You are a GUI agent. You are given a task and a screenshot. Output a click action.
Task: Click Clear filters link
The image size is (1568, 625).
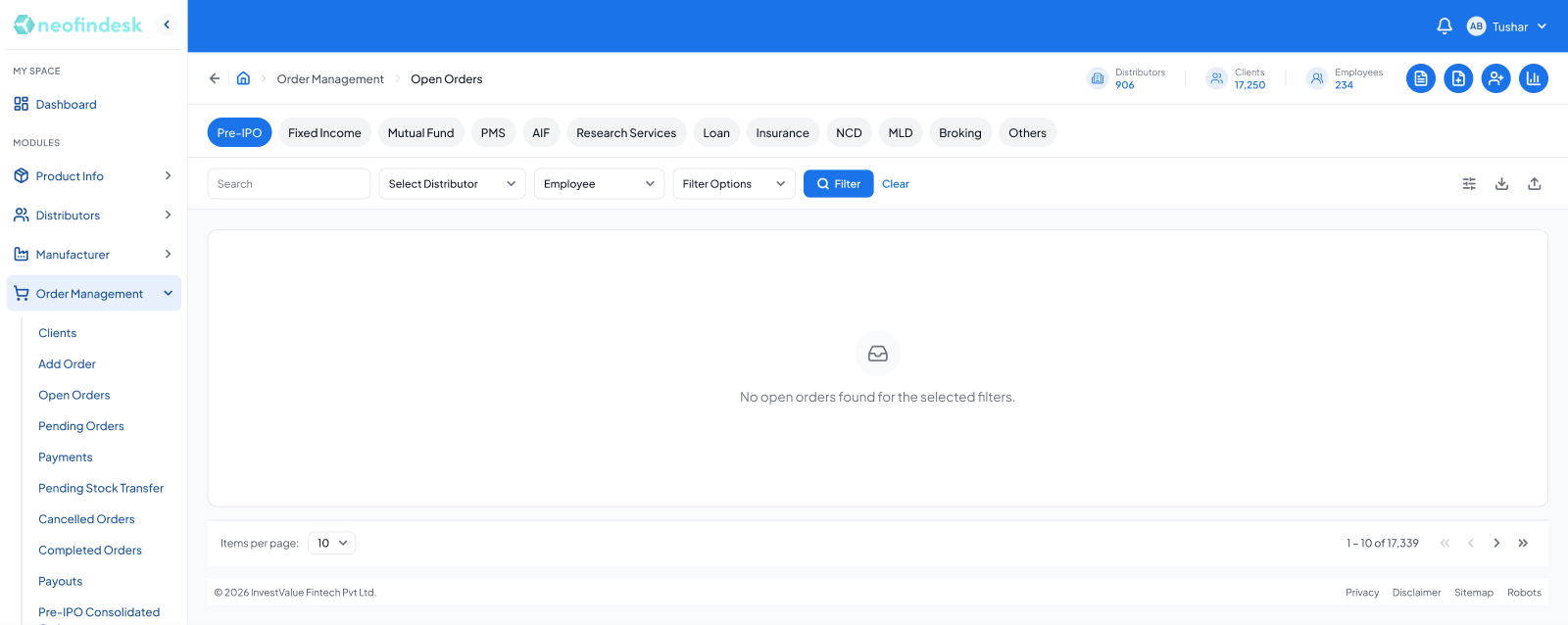coord(896,184)
